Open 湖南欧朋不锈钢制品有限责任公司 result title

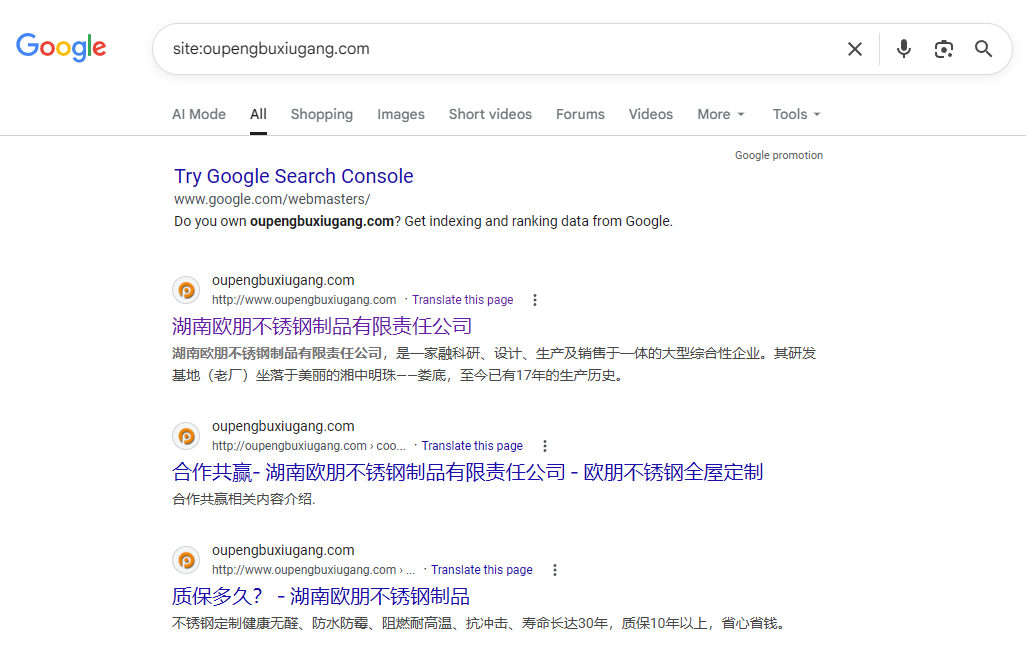tap(322, 326)
